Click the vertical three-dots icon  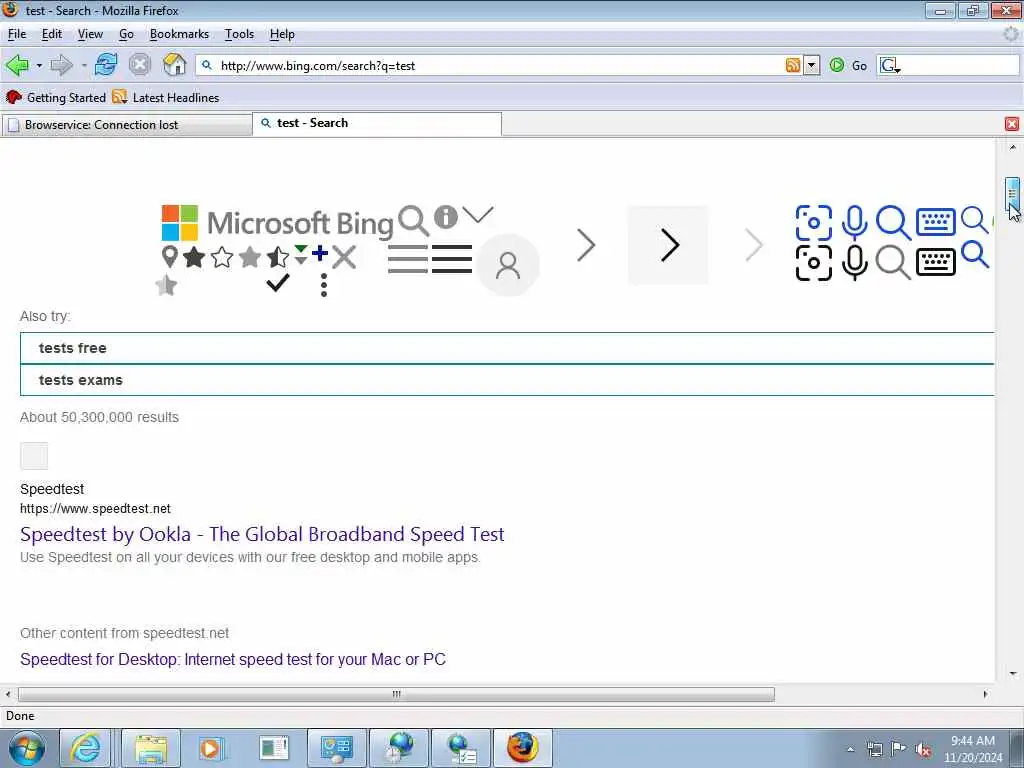coord(324,285)
